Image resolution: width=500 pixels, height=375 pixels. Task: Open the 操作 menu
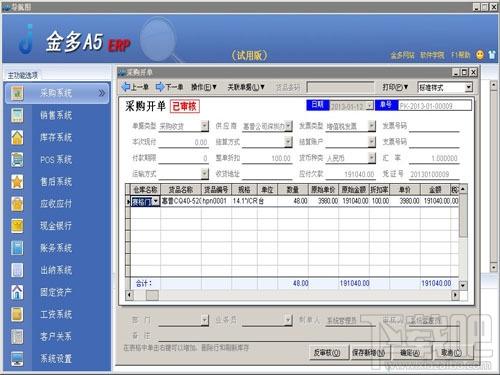[x=204, y=87]
